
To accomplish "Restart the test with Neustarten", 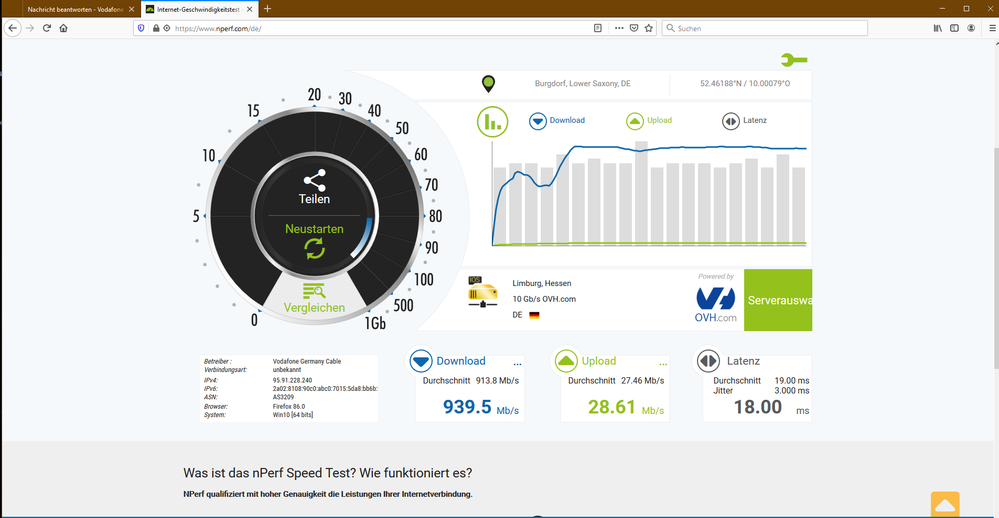I will pos(314,241).
